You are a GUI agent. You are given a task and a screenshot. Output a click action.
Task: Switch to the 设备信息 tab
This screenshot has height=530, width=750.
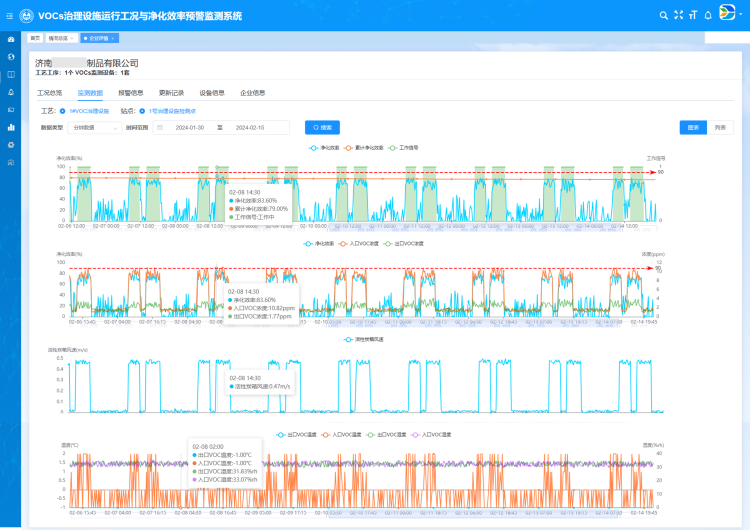(x=212, y=92)
